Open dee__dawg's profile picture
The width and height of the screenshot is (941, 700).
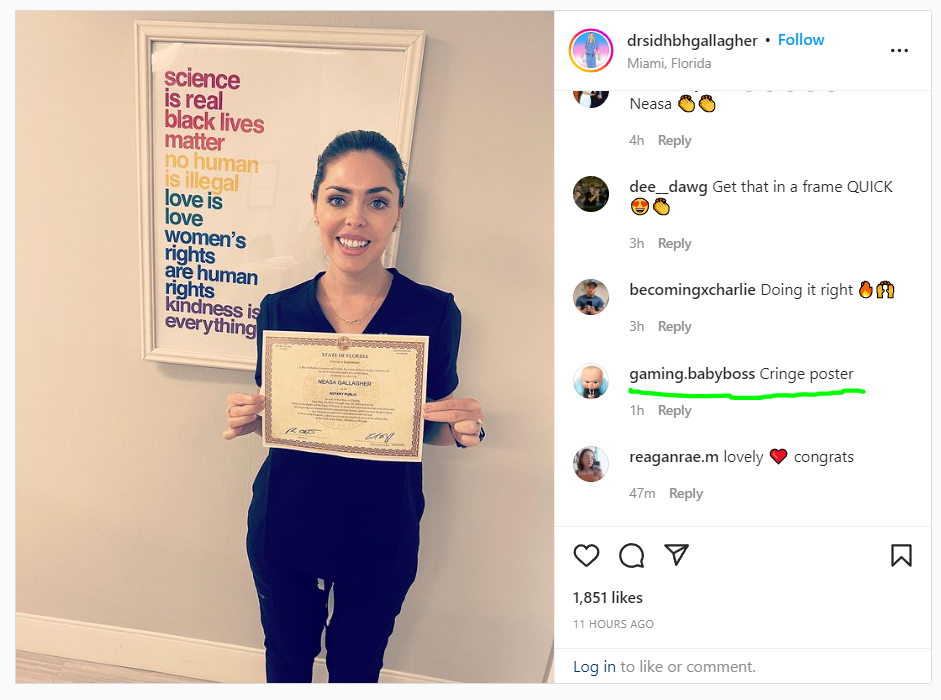(591, 194)
